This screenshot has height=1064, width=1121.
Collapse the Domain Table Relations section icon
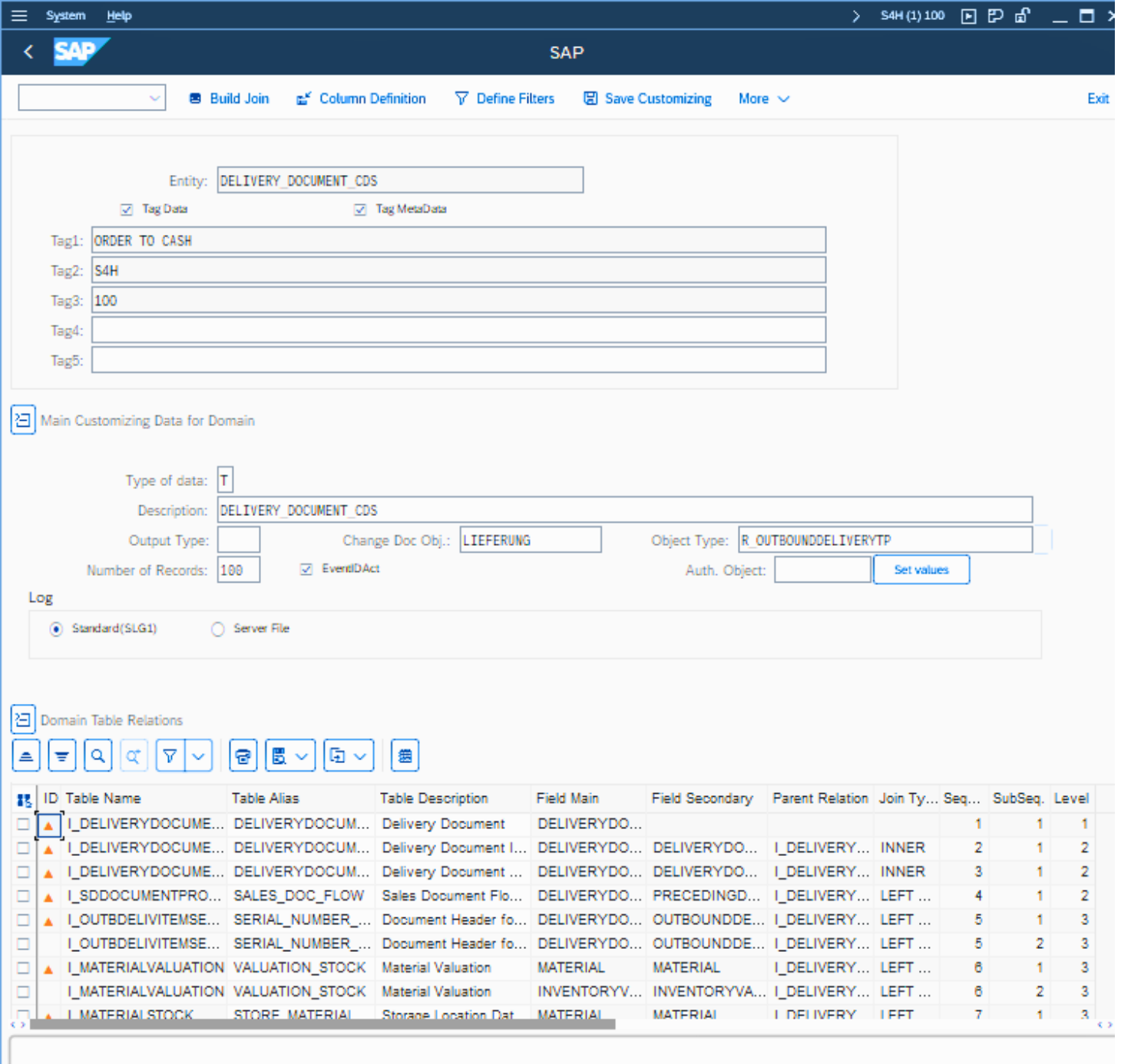(23, 720)
